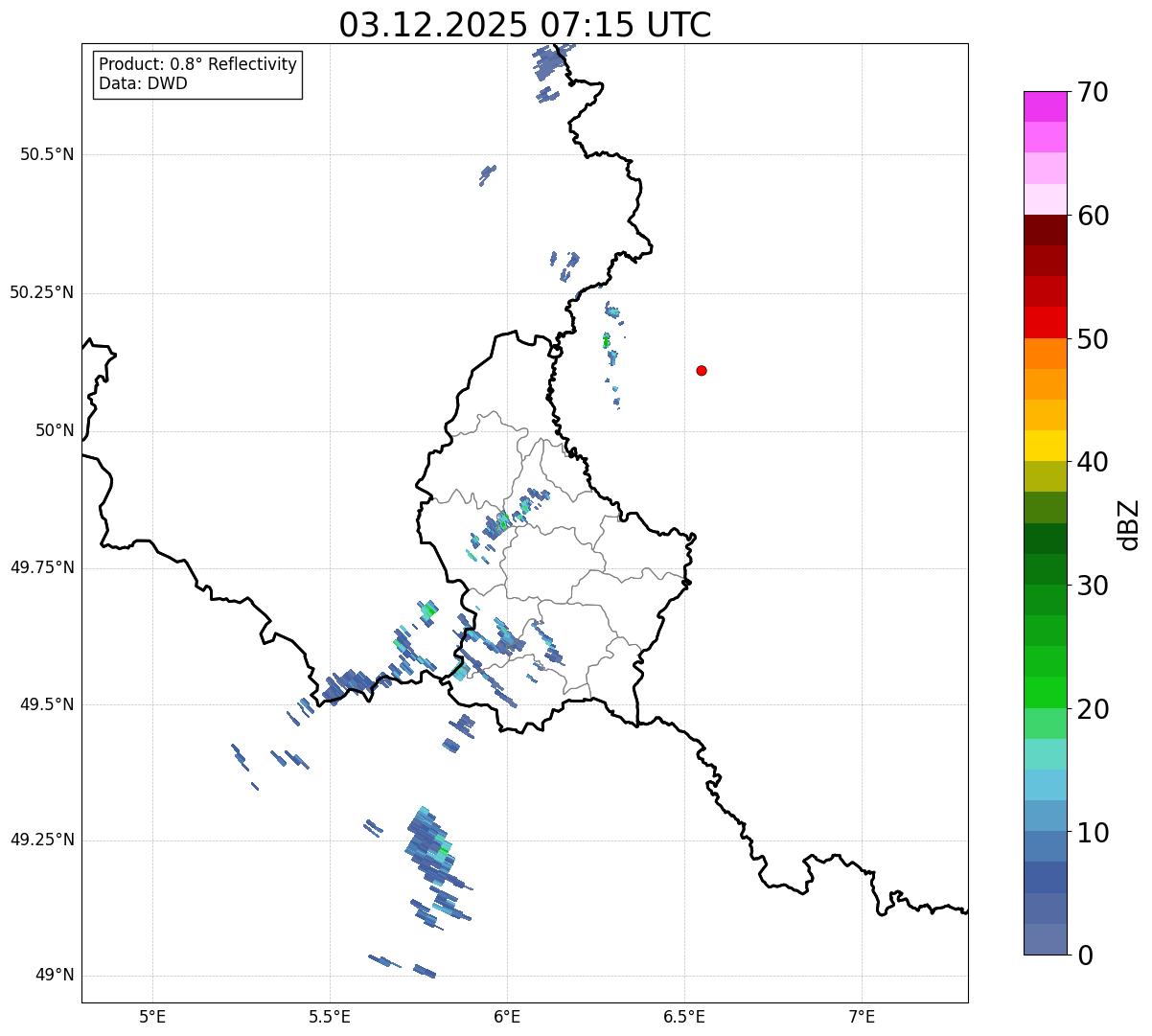Click the colorbar tick label 70

(x=1093, y=93)
